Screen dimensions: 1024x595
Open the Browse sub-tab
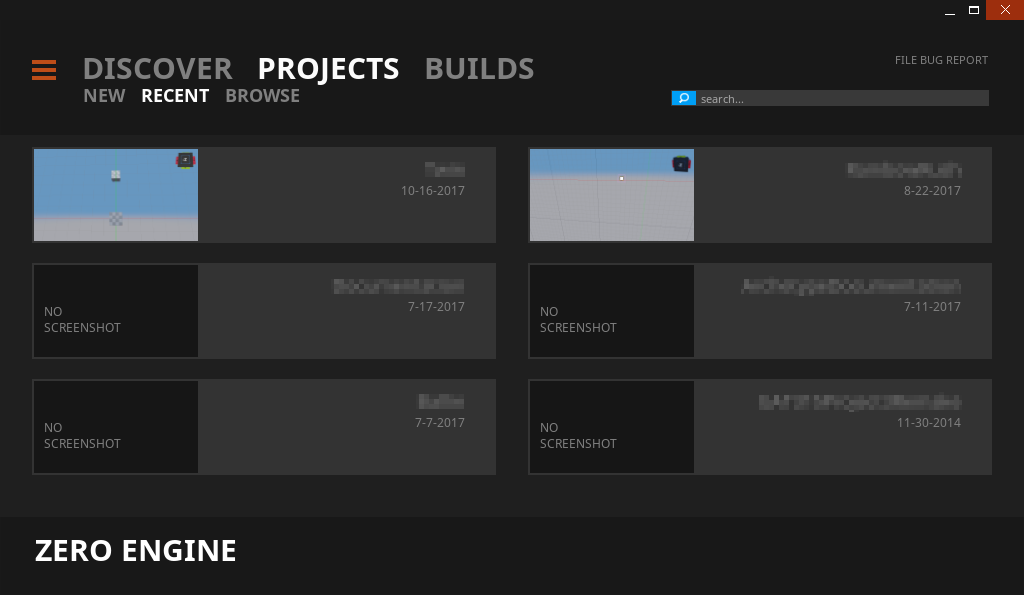(x=263, y=96)
